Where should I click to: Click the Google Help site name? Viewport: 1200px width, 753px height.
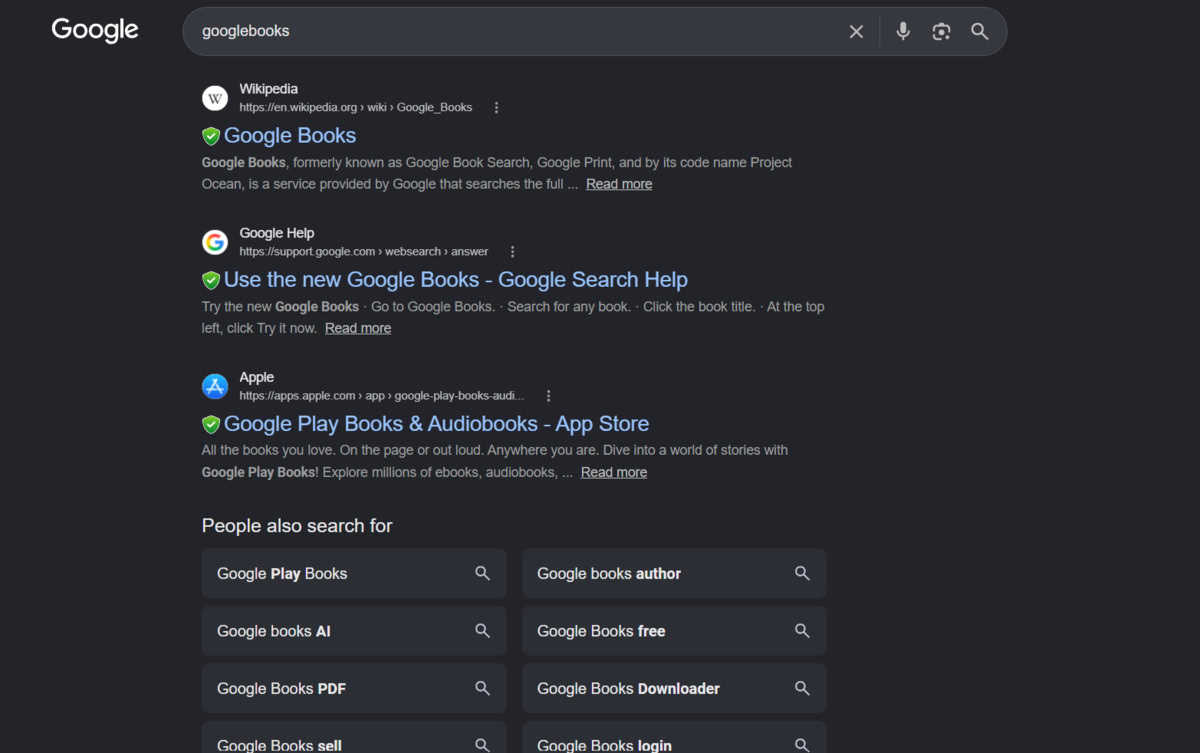pyautogui.click(x=277, y=233)
